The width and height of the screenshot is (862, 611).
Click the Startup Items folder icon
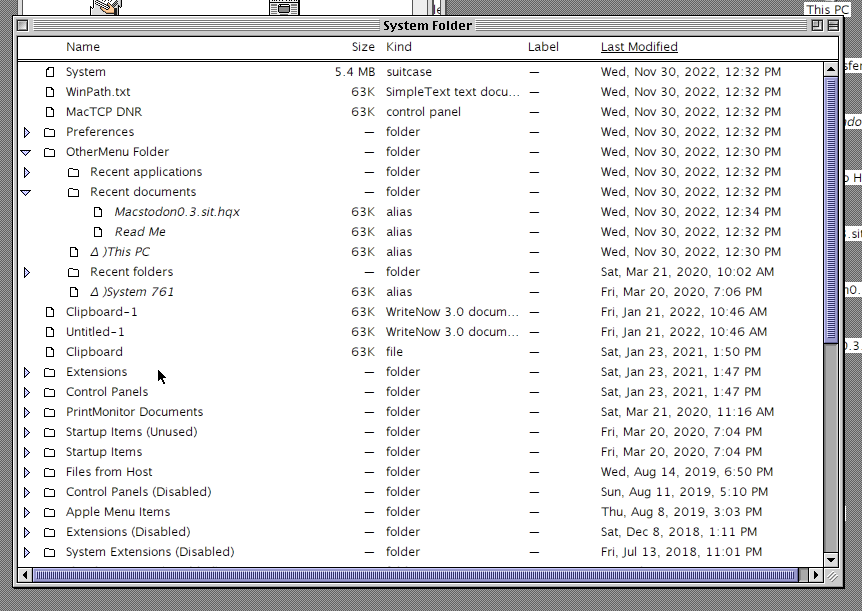pos(52,452)
